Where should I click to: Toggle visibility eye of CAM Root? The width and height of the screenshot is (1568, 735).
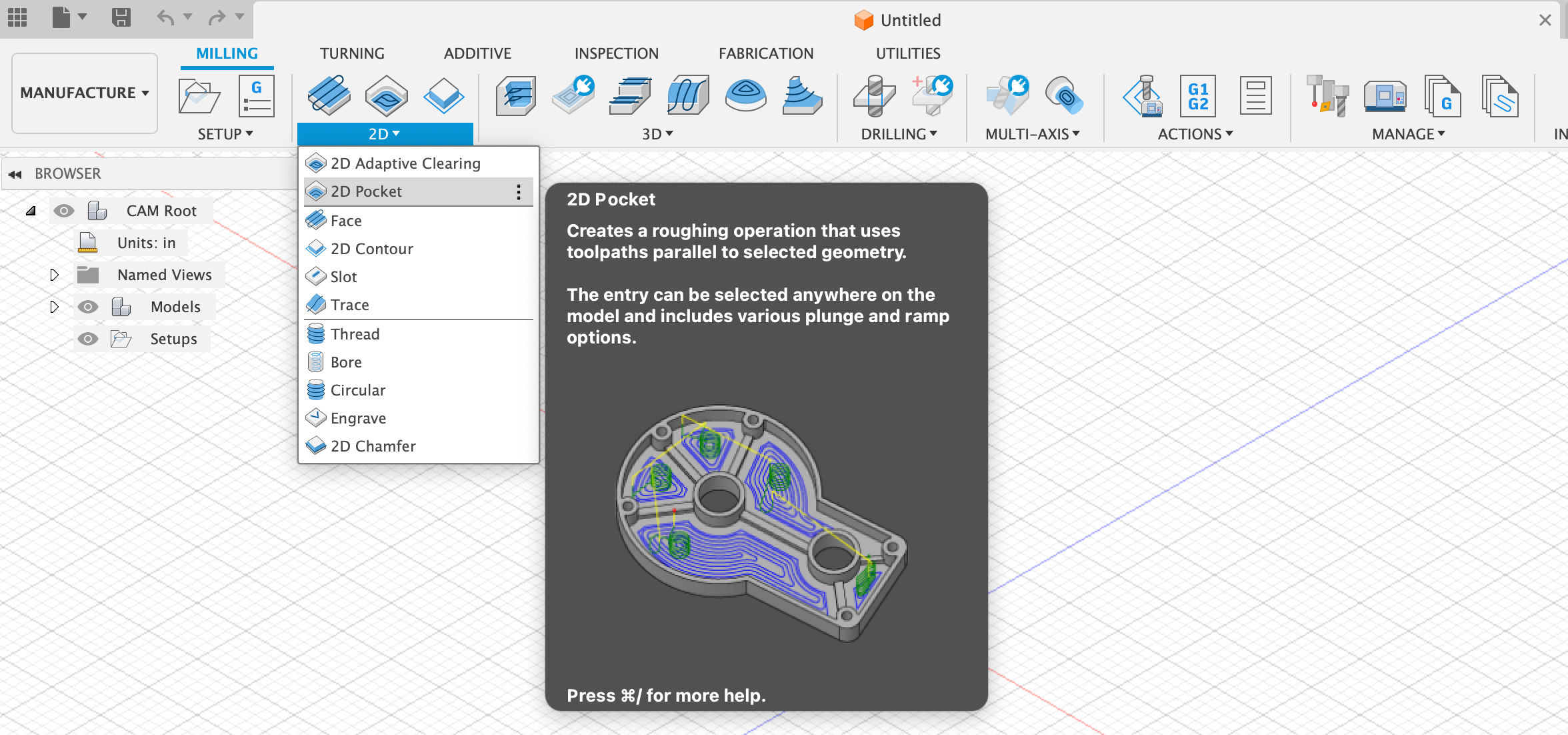(64, 211)
